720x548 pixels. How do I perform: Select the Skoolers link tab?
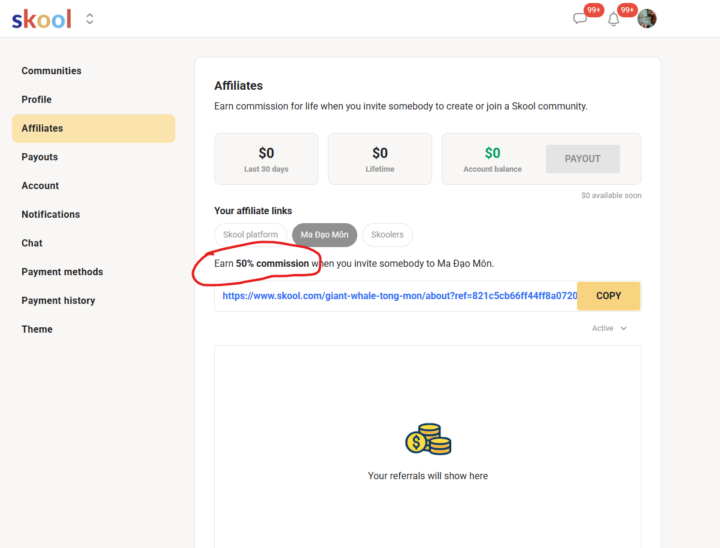387,235
